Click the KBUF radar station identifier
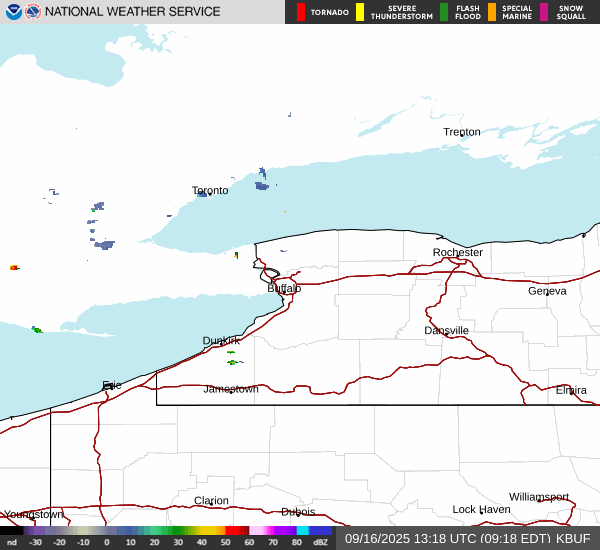Image resolution: width=600 pixels, height=550 pixels. tap(573, 539)
